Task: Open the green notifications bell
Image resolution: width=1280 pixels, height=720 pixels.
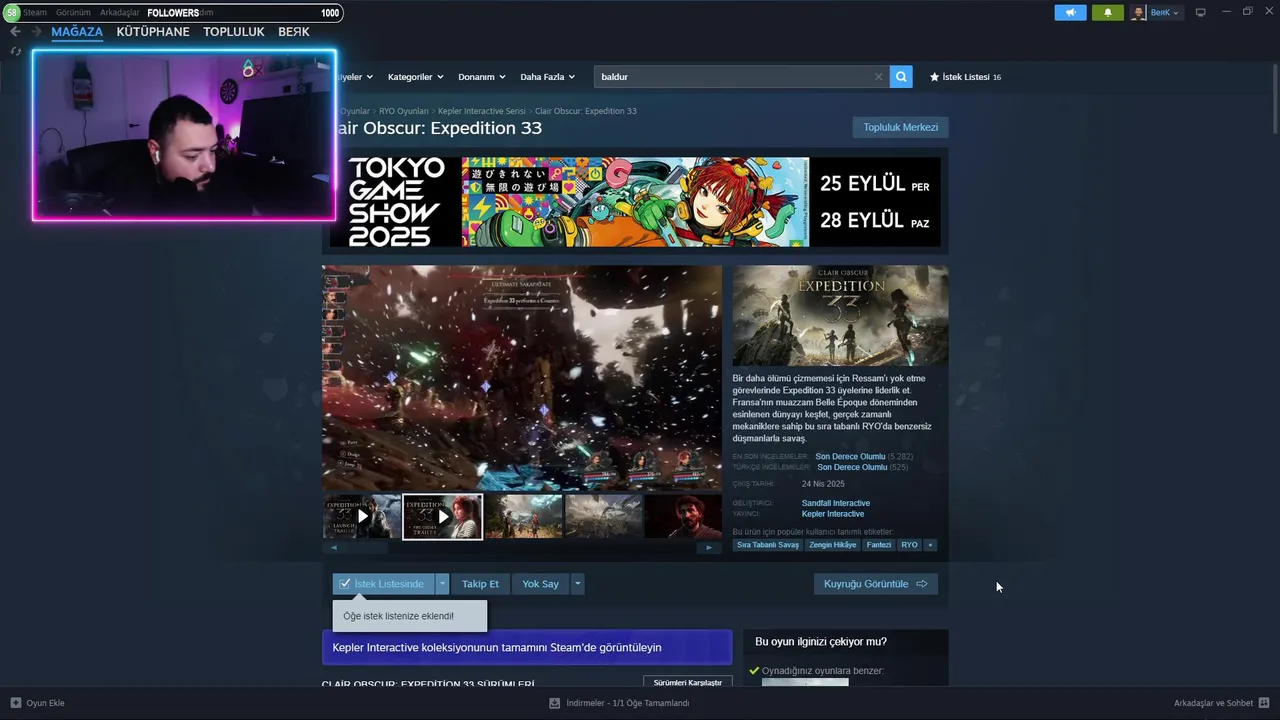Action: point(1108,12)
